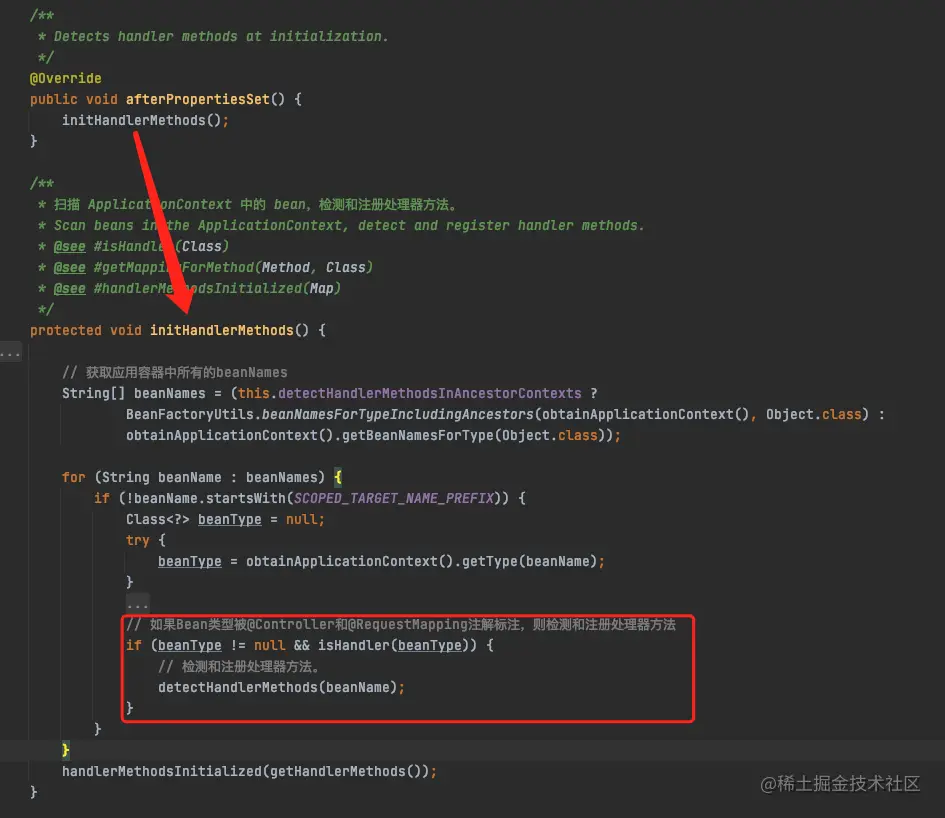Click the BeanFactoryUtils class name

click(x=190, y=414)
